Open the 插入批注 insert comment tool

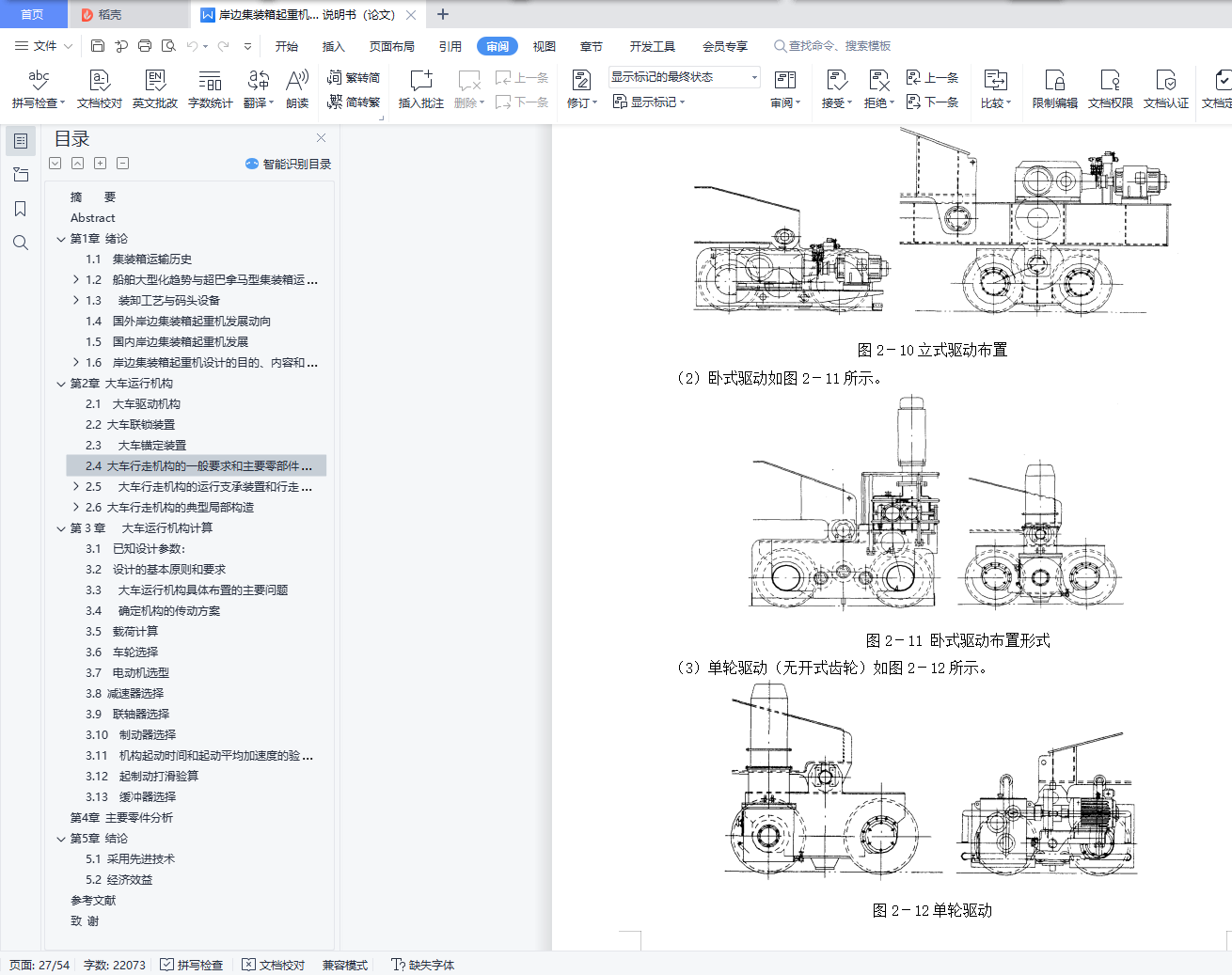pyautogui.click(x=420, y=88)
